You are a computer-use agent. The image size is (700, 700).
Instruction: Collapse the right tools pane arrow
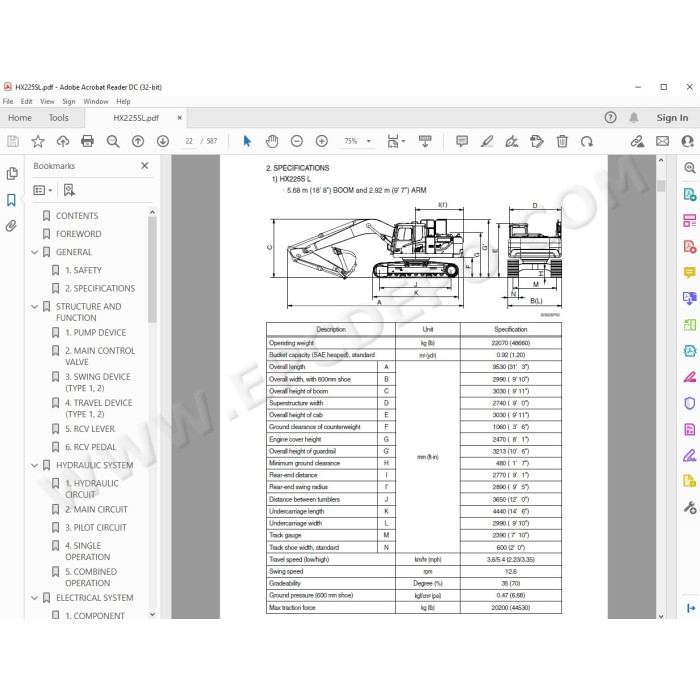click(691, 608)
